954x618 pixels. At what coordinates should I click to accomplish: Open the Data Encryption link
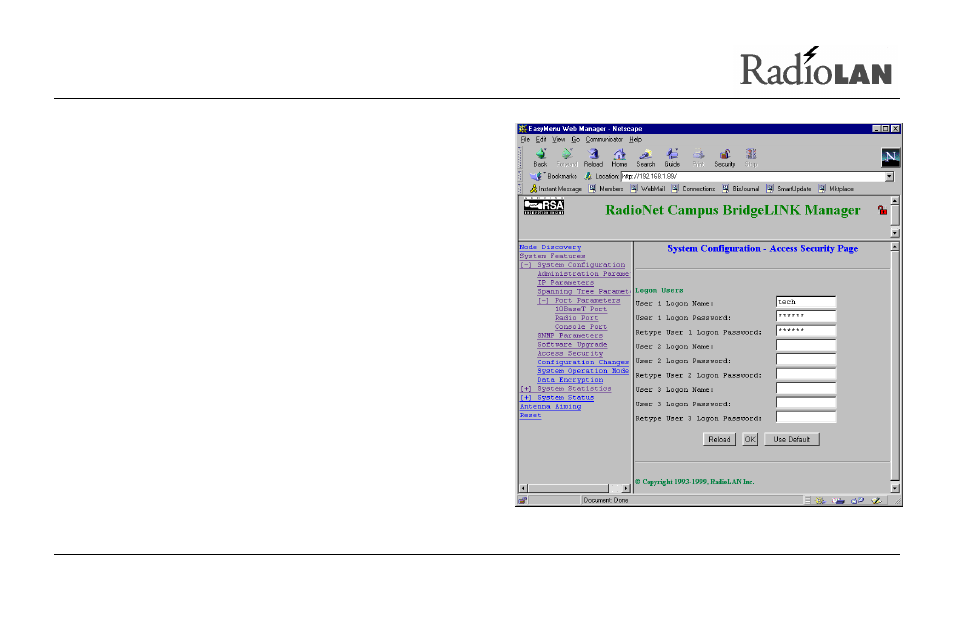(x=570, y=380)
